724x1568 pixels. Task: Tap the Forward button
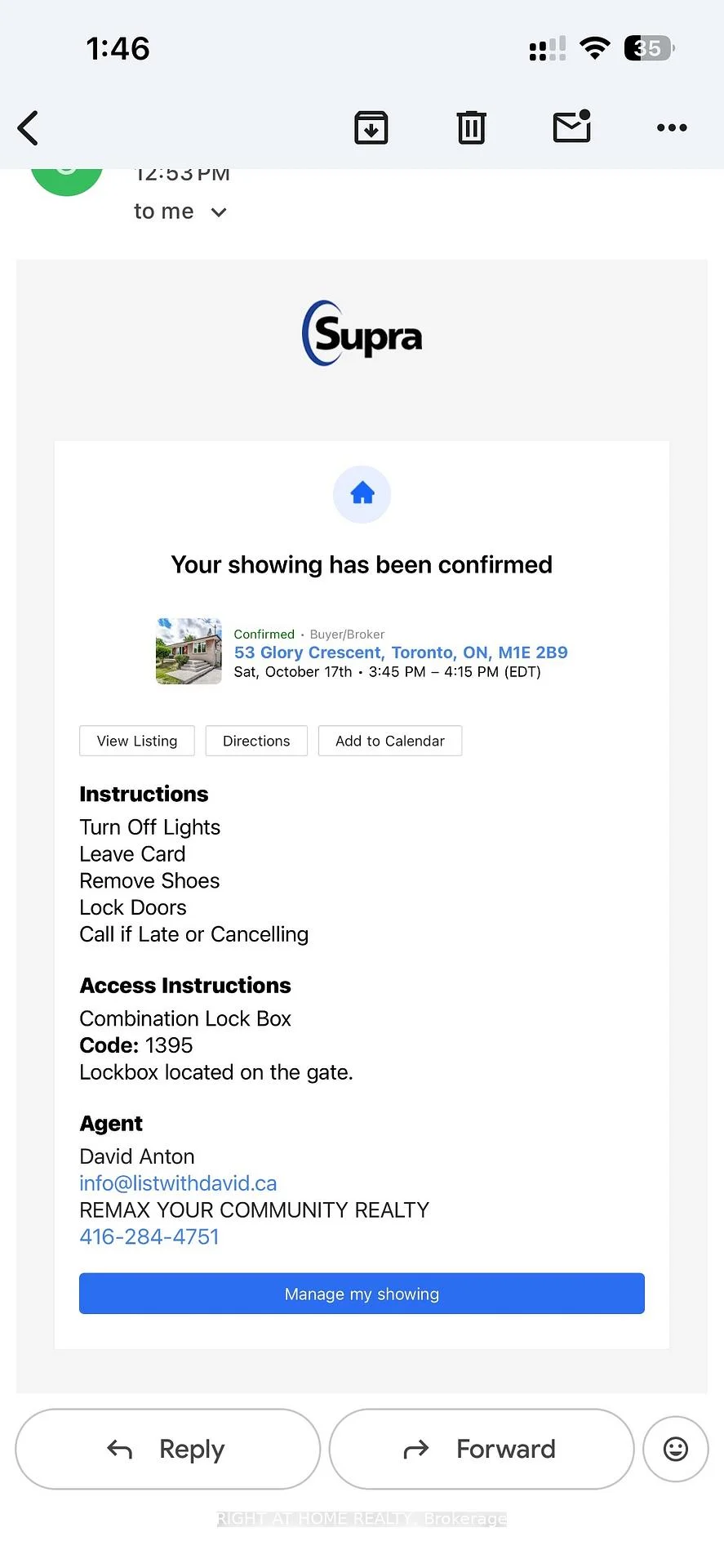pos(482,1449)
